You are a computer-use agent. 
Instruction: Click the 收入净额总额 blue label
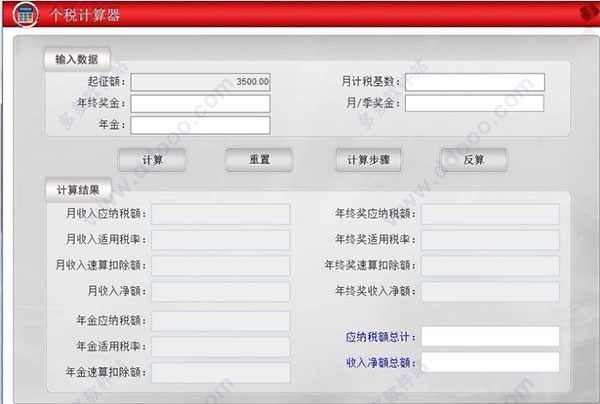pos(380,362)
